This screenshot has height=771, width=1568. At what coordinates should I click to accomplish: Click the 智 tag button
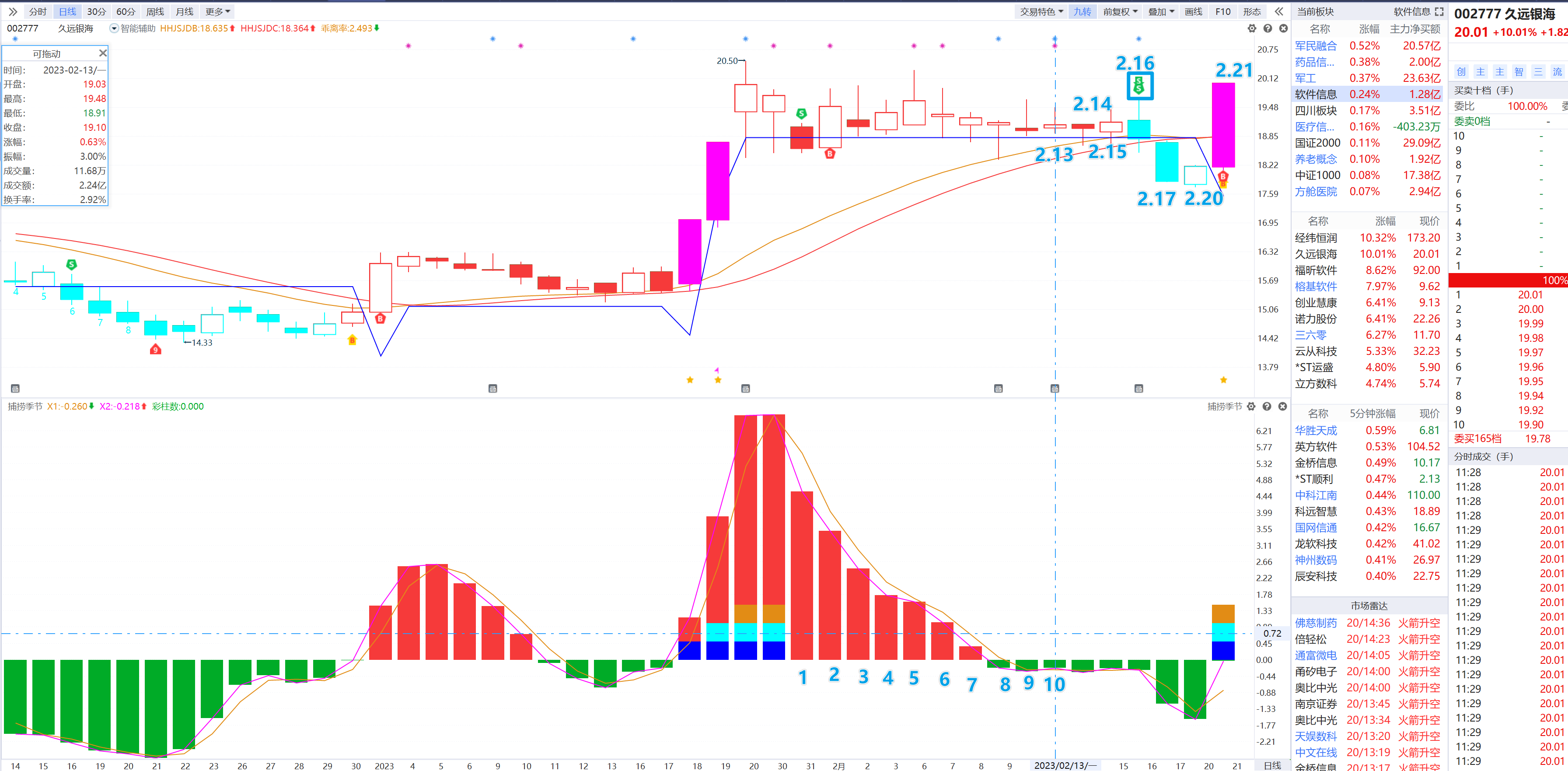1519,71
